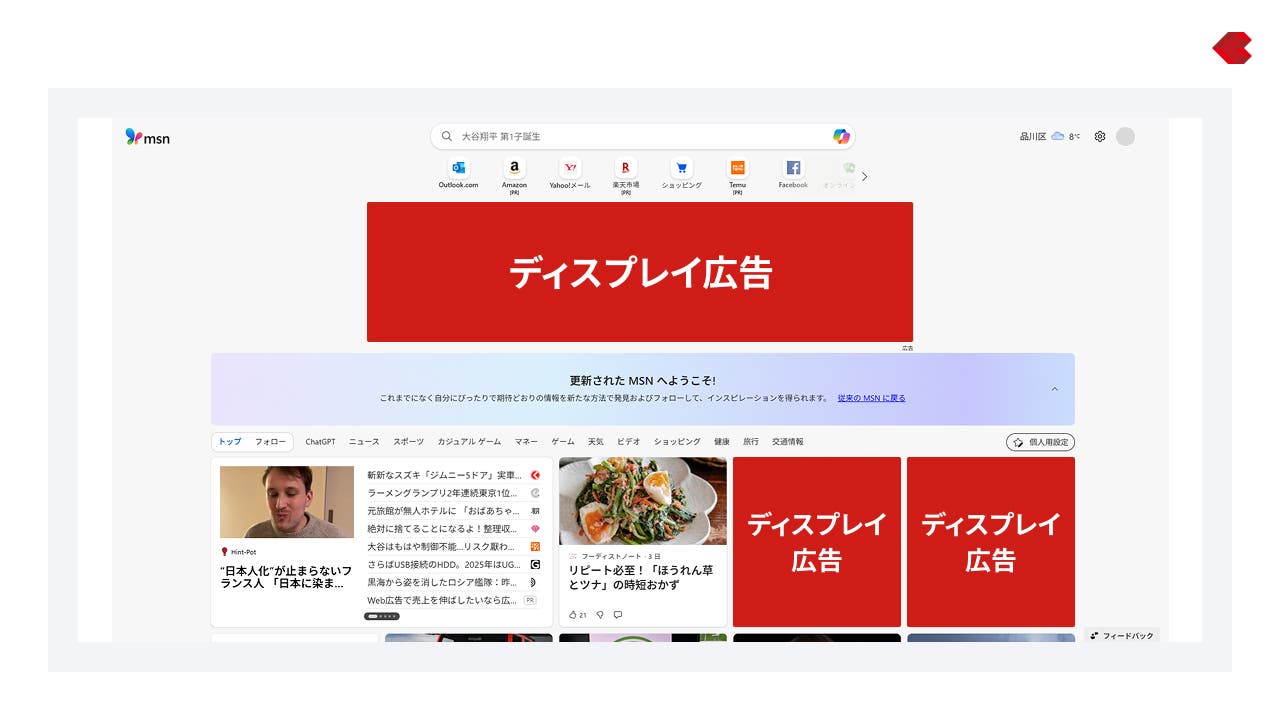Click 従来の MSN に戻る link
Image resolution: width=1280 pixels, height=720 pixels.
(871, 398)
